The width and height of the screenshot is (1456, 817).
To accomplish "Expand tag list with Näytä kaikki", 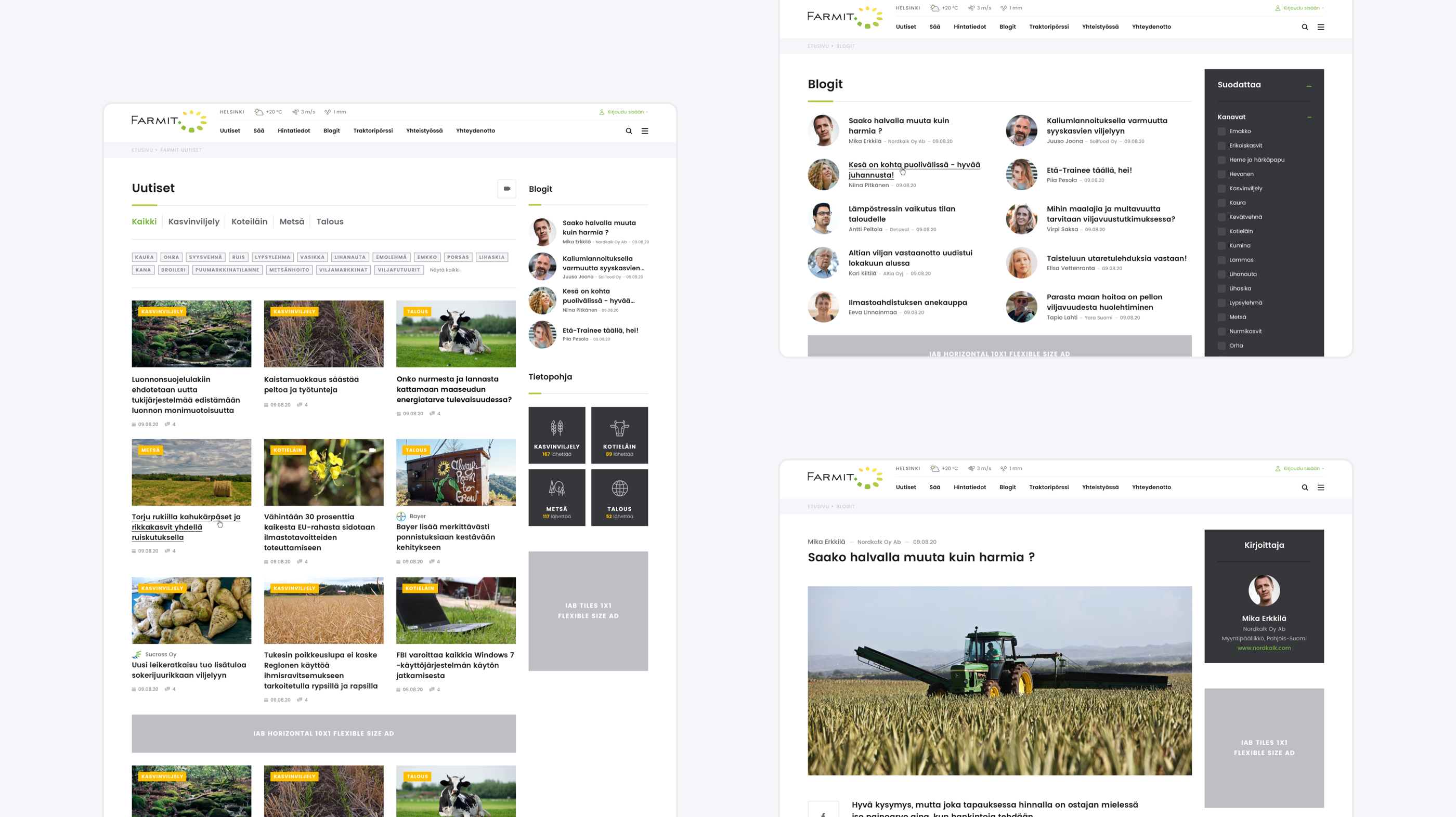I will coord(444,270).
